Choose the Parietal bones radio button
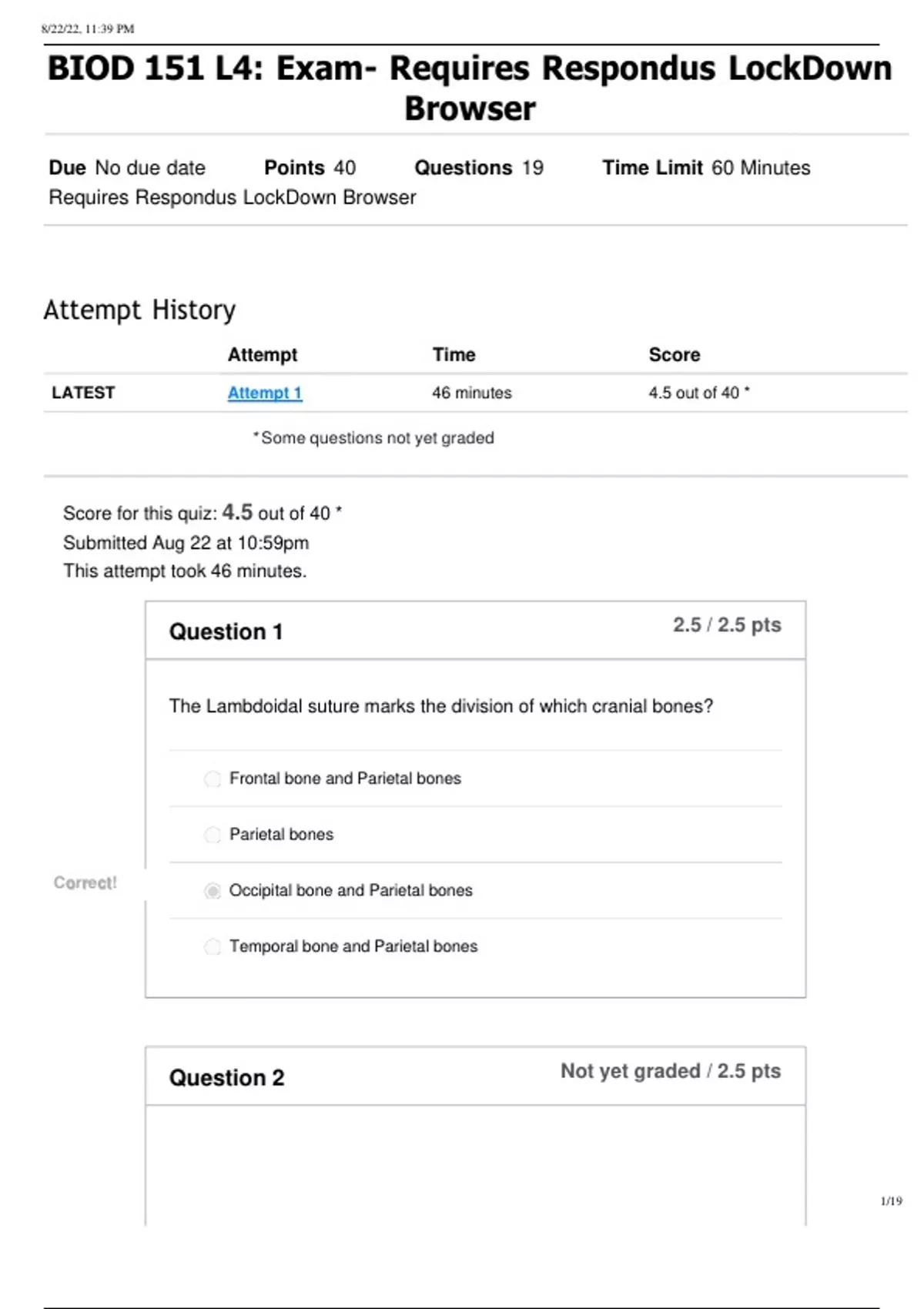The height and width of the screenshot is (1309, 924). [x=213, y=835]
